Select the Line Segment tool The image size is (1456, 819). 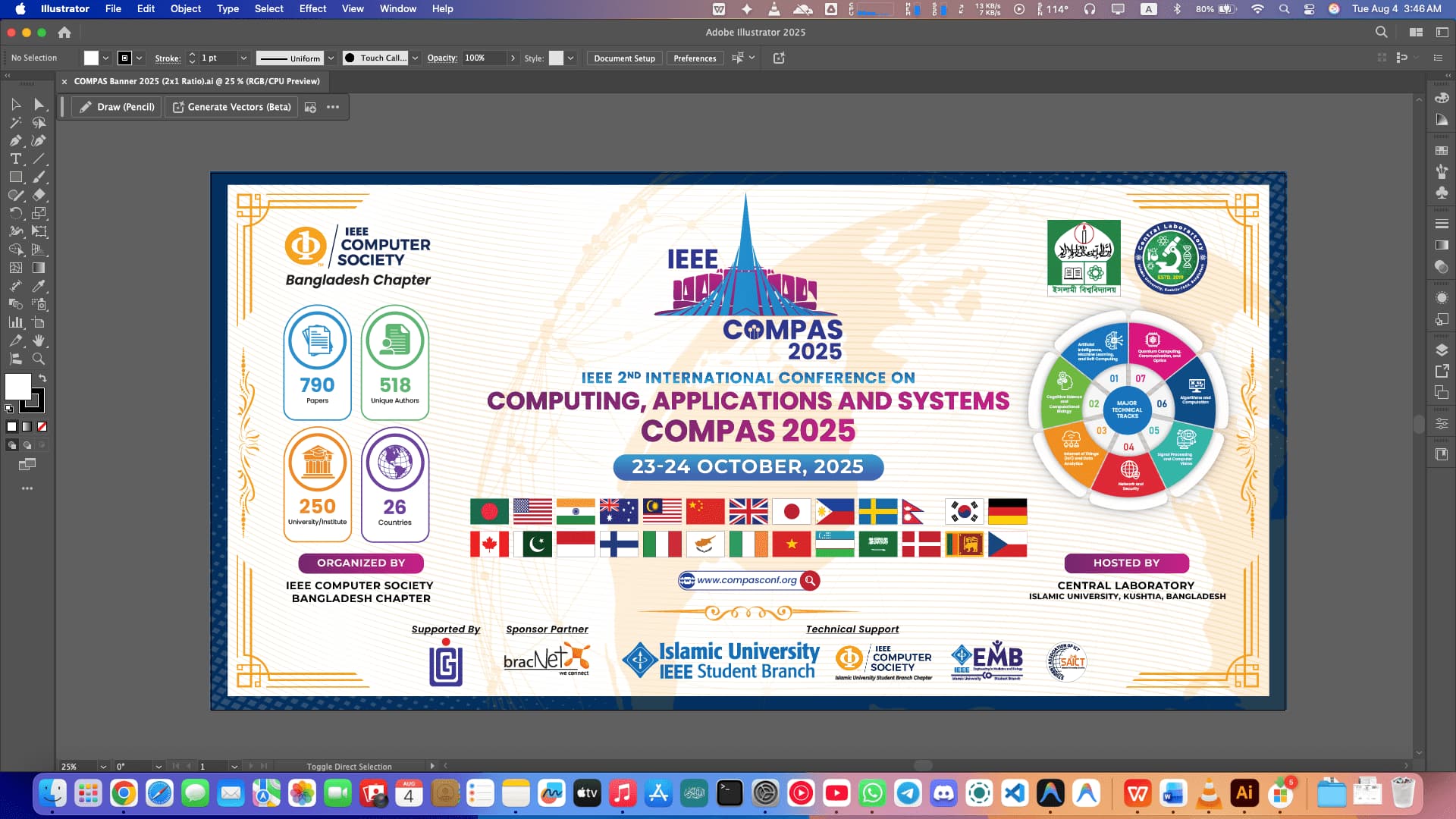click(39, 159)
